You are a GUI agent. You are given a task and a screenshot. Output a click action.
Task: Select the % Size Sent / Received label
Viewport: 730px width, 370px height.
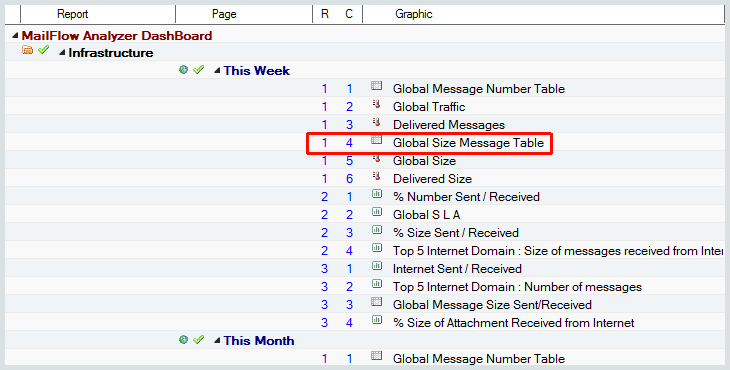456,233
